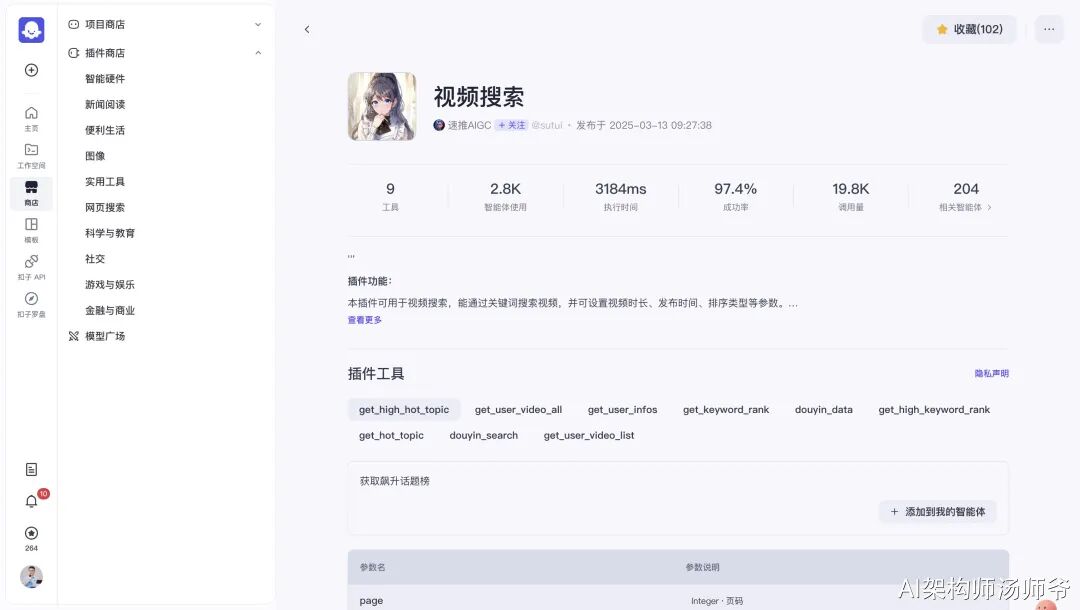Click the page parameter row

[678, 600]
